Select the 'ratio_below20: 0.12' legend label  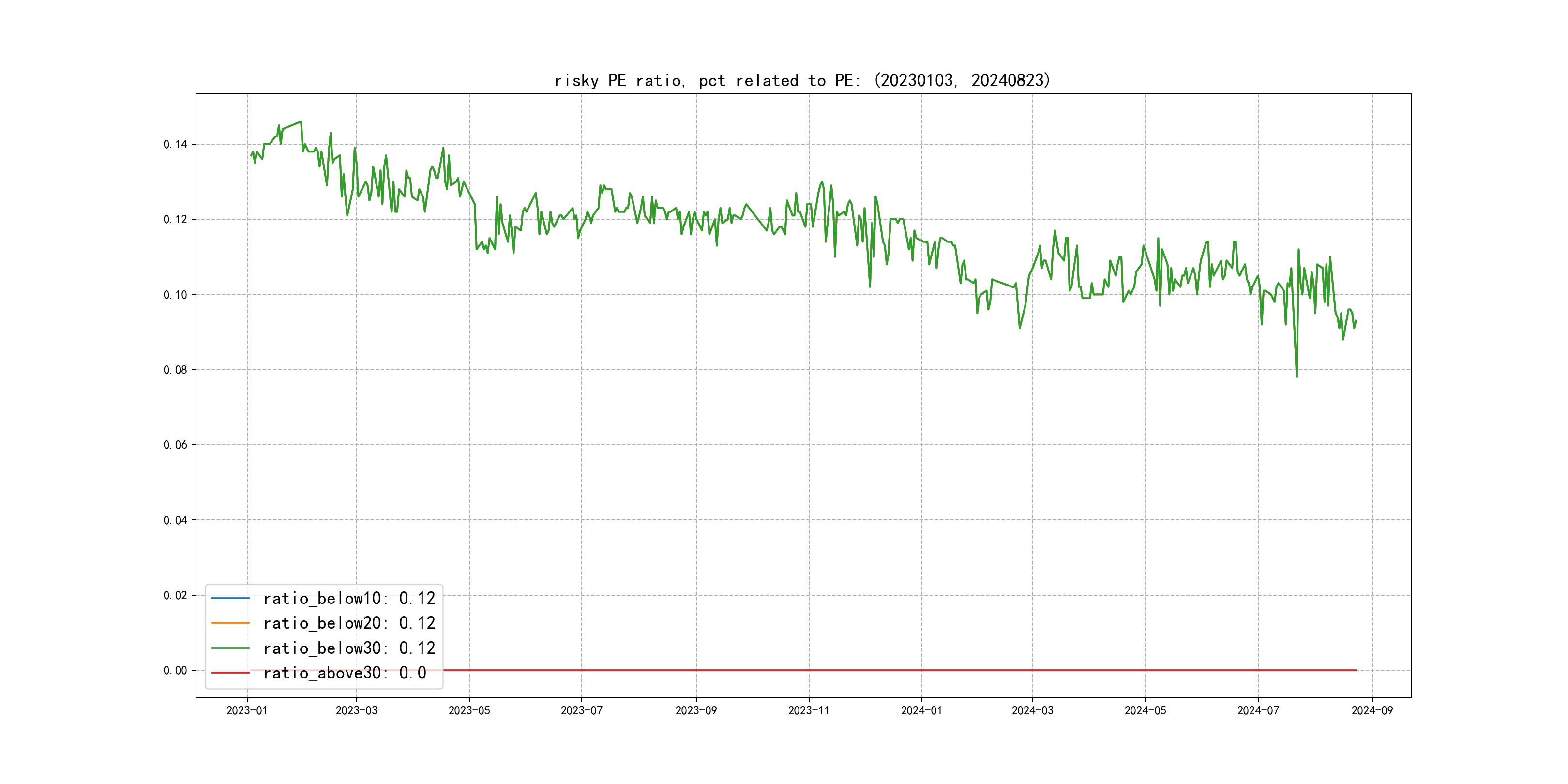(x=349, y=623)
